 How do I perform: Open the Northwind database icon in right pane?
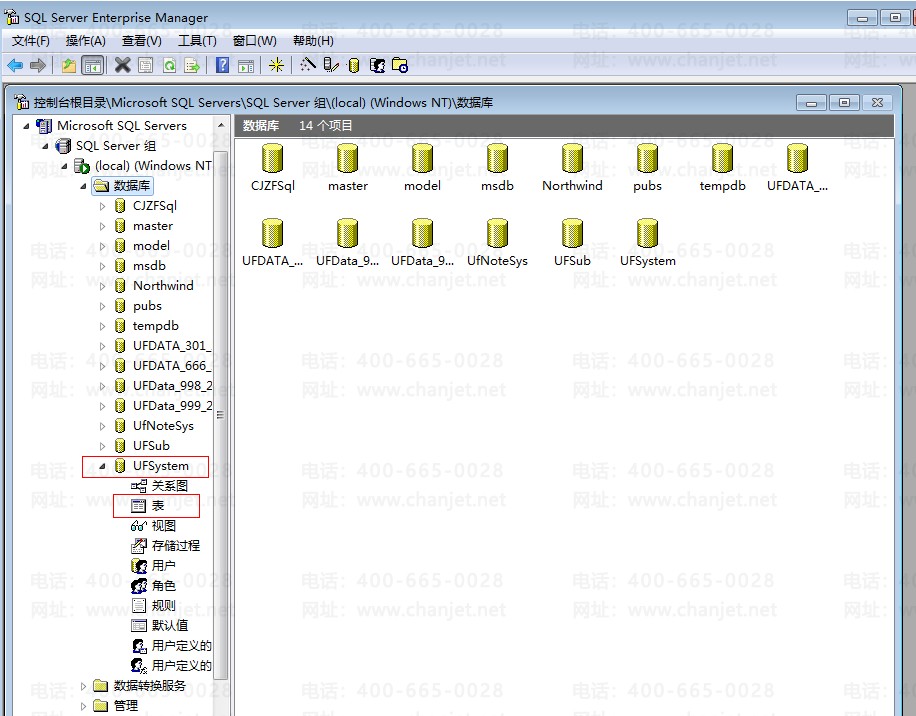click(x=572, y=160)
